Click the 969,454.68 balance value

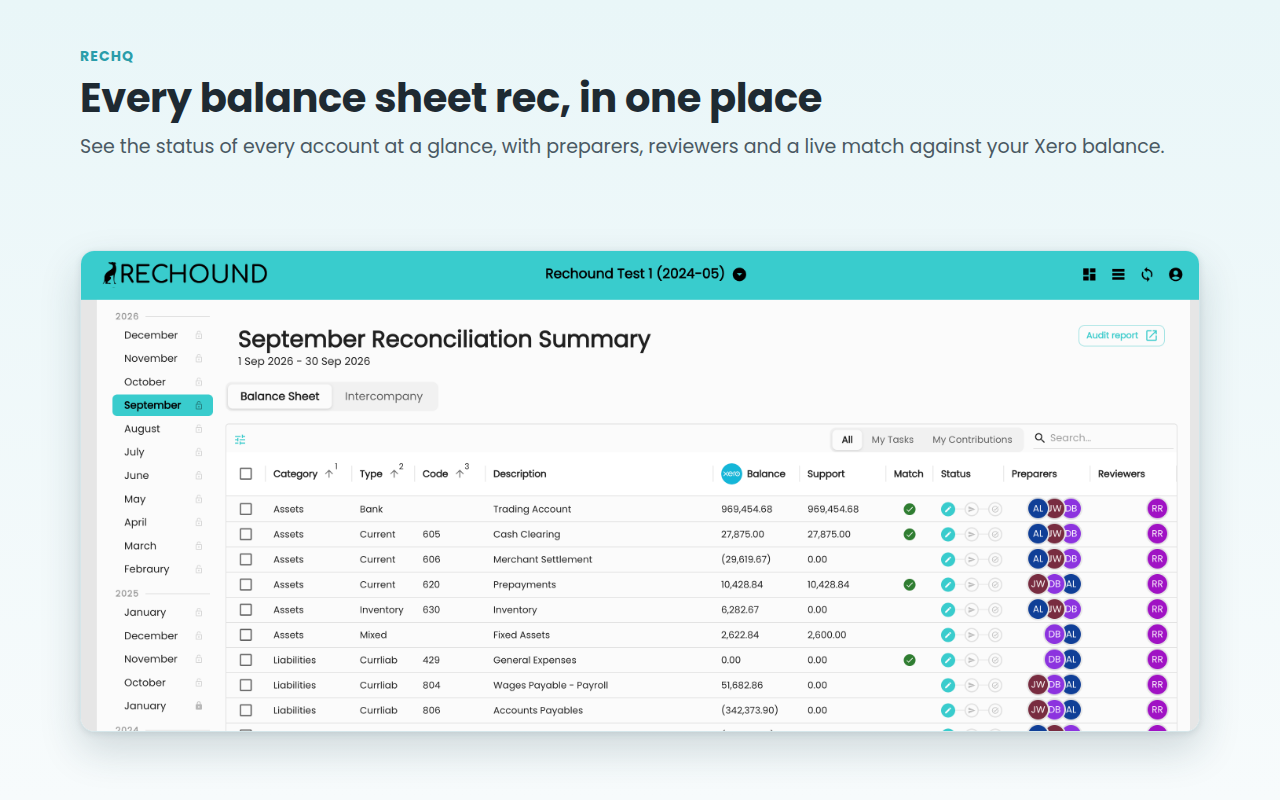coord(747,509)
